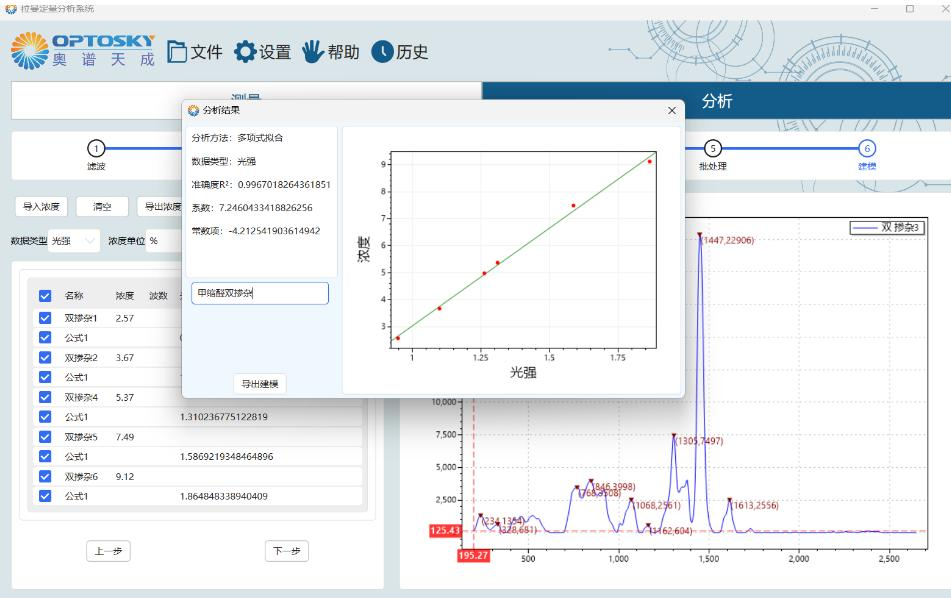Viewport: 951px width, 598px height.
Task: Go to step 6 建模 circle
Action: point(867,148)
